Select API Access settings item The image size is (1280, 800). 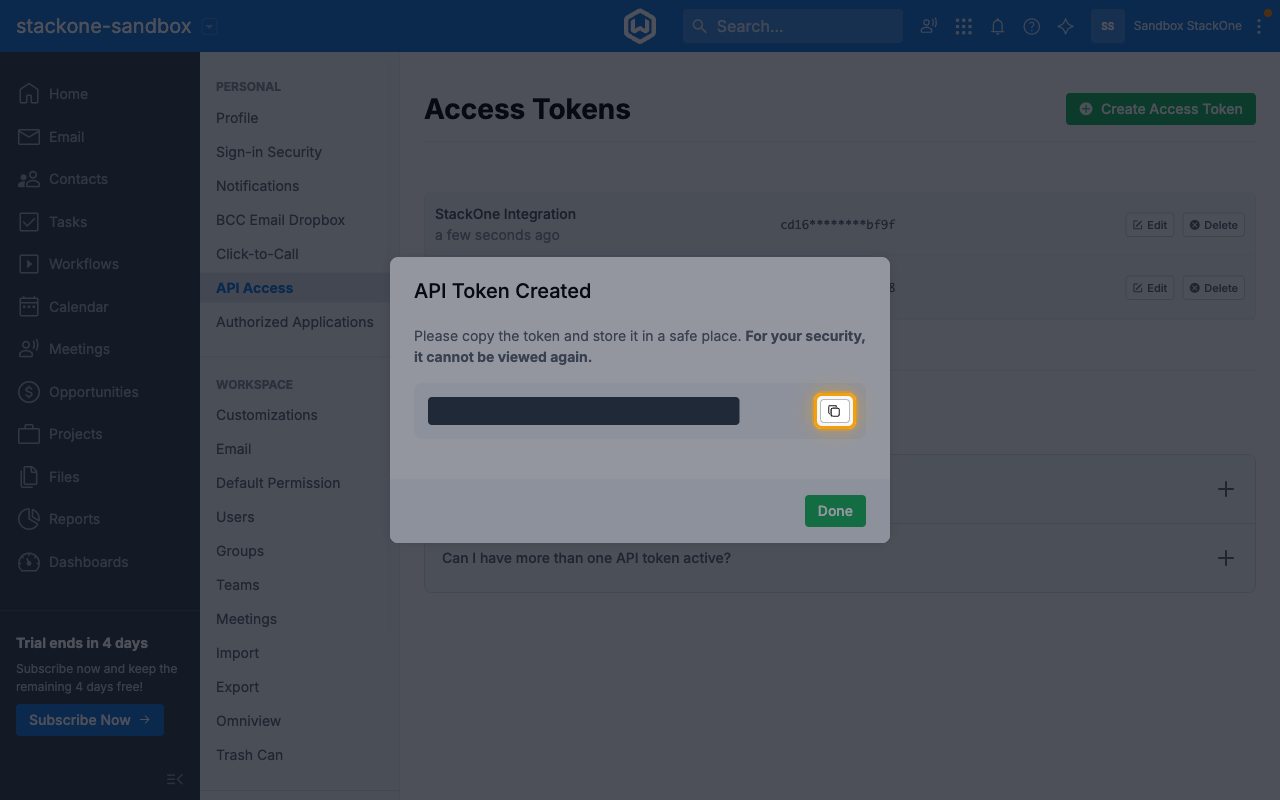click(255, 288)
